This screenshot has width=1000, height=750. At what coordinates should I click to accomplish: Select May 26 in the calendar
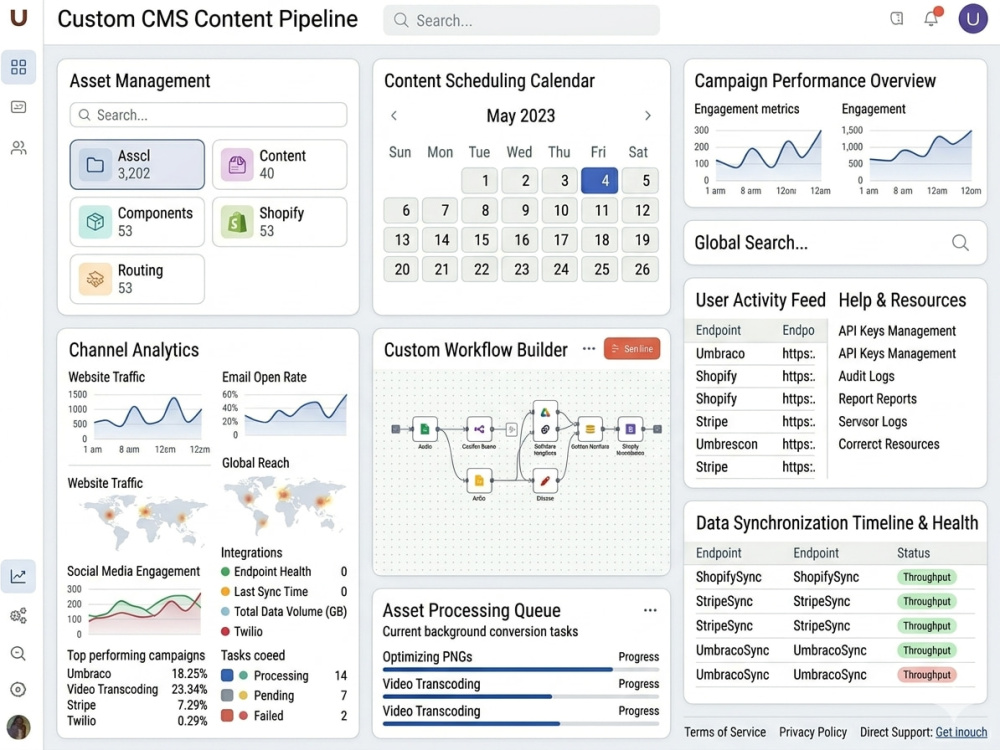[641, 269]
